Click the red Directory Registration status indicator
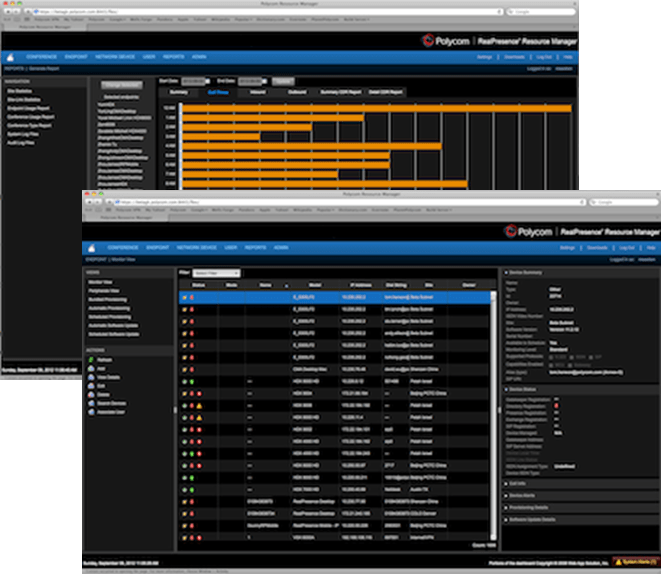This screenshot has height=574, width=661. pyautogui.click(x=556, y=406)
